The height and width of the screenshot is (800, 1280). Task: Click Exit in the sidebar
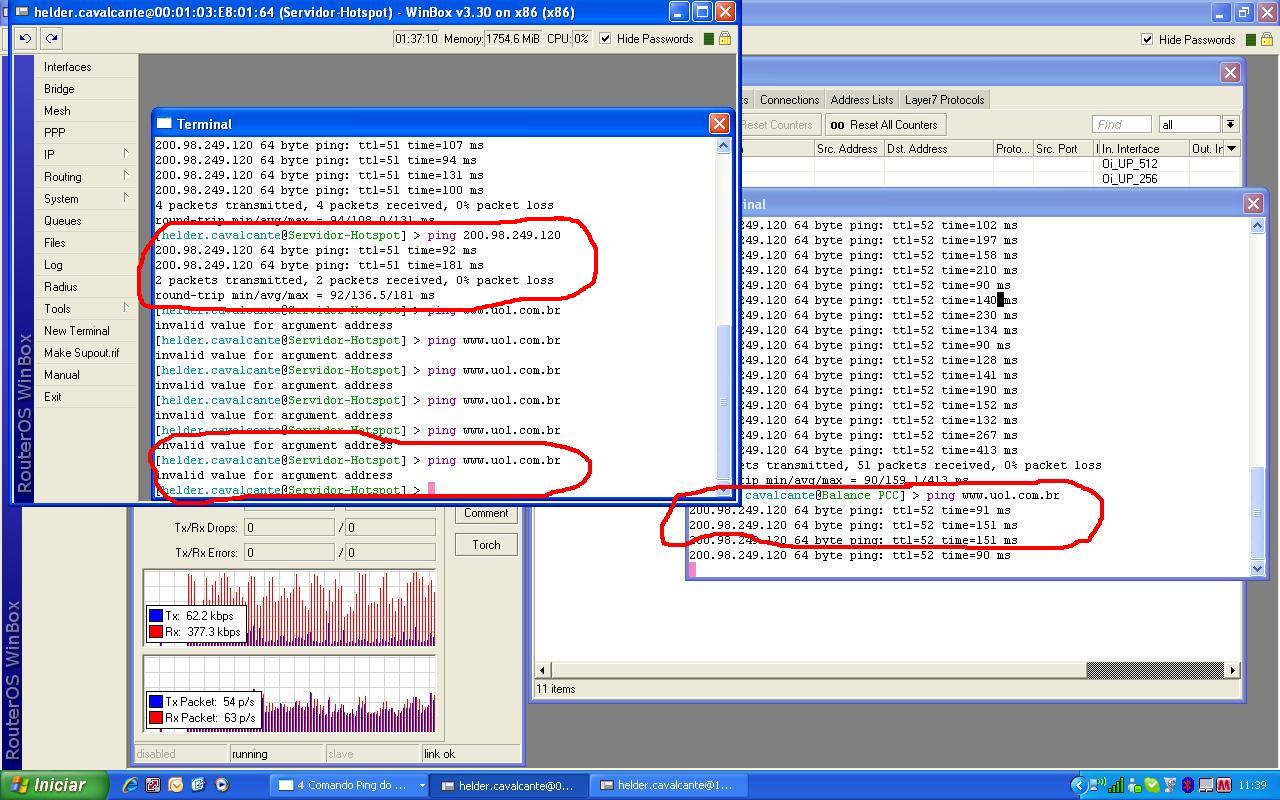click(x=52, y=397)
